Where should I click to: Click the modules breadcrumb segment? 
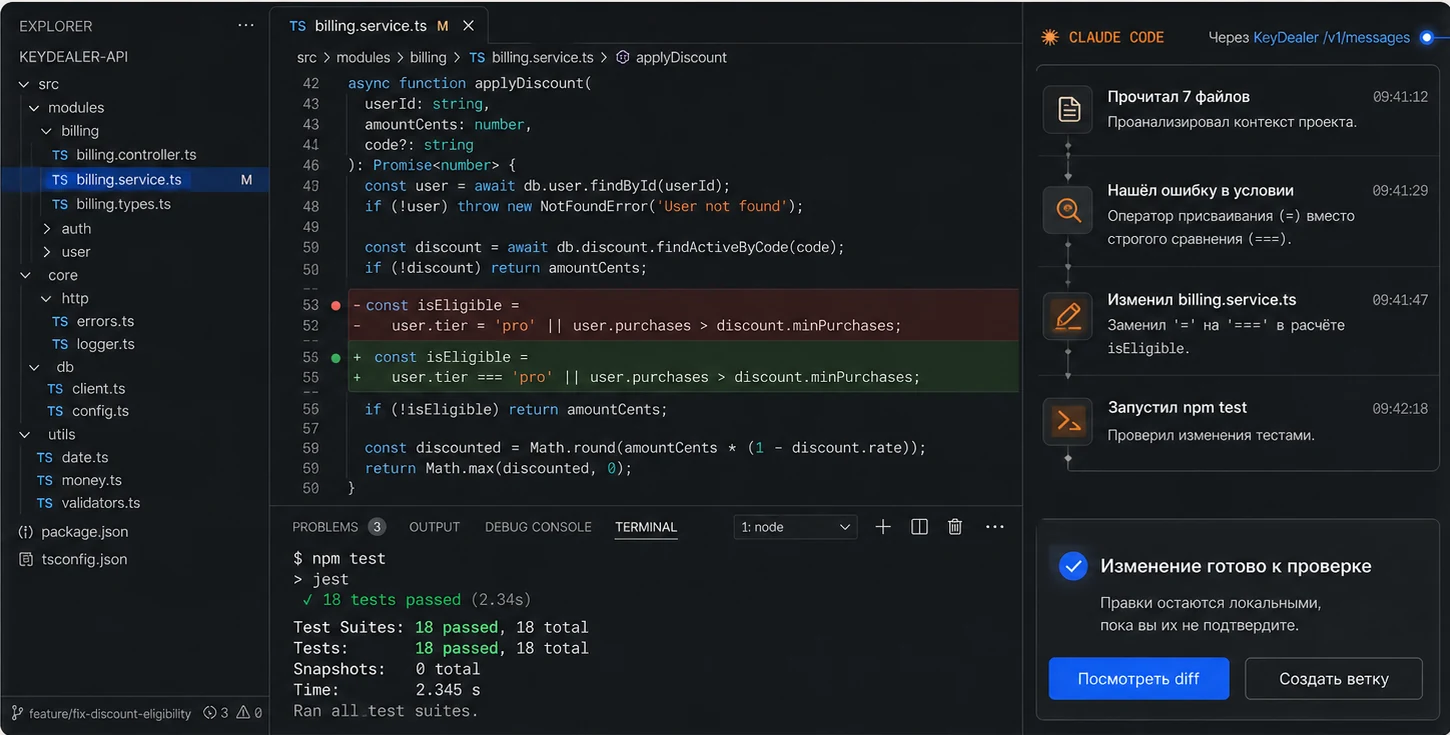click(x=363, y=58)
